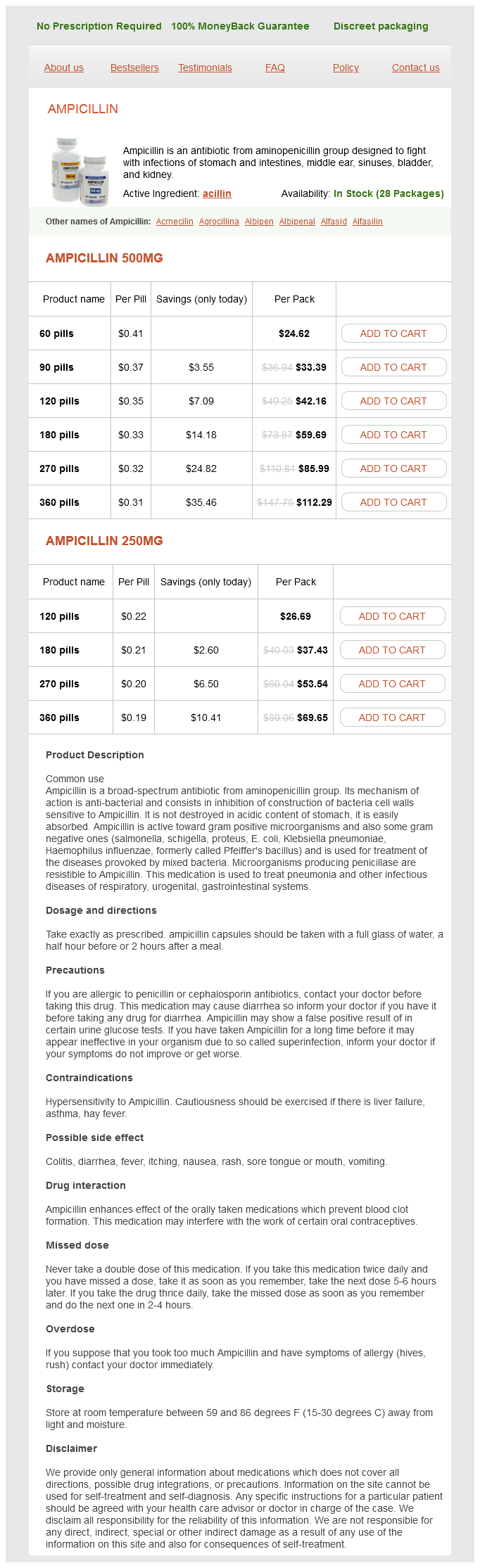Add 500mg 120 pills for $42.16 to cart
This screenshot has height=1568, width=480.
[x=393, y=401]
